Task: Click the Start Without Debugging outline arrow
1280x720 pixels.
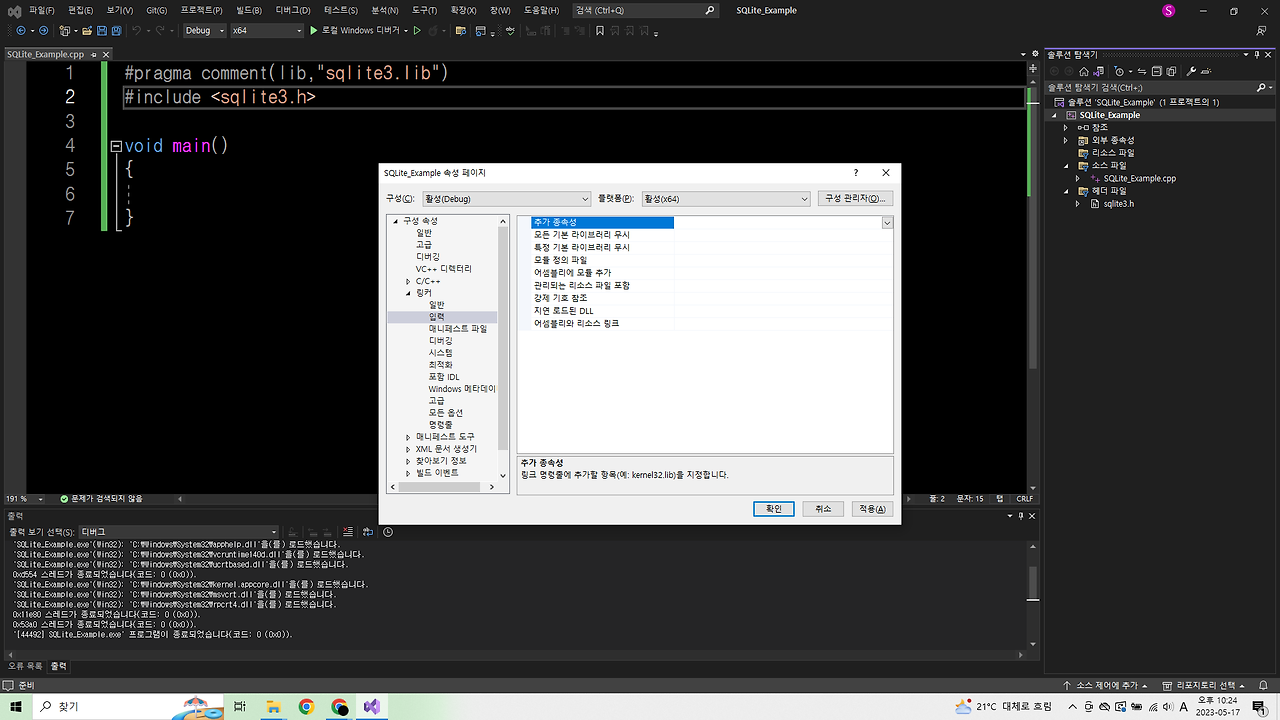Action: click(x=417, y=30)
